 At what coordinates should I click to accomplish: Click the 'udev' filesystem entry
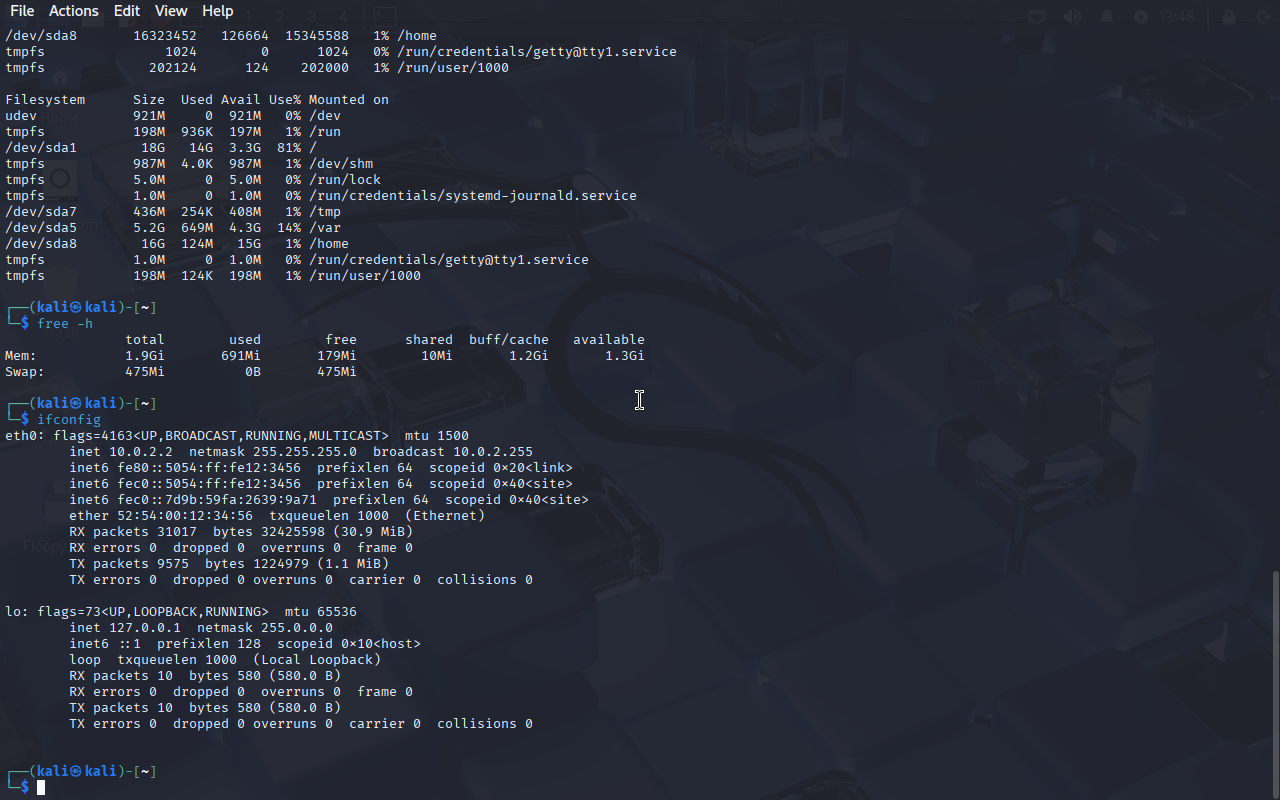(x=21, y=116)
